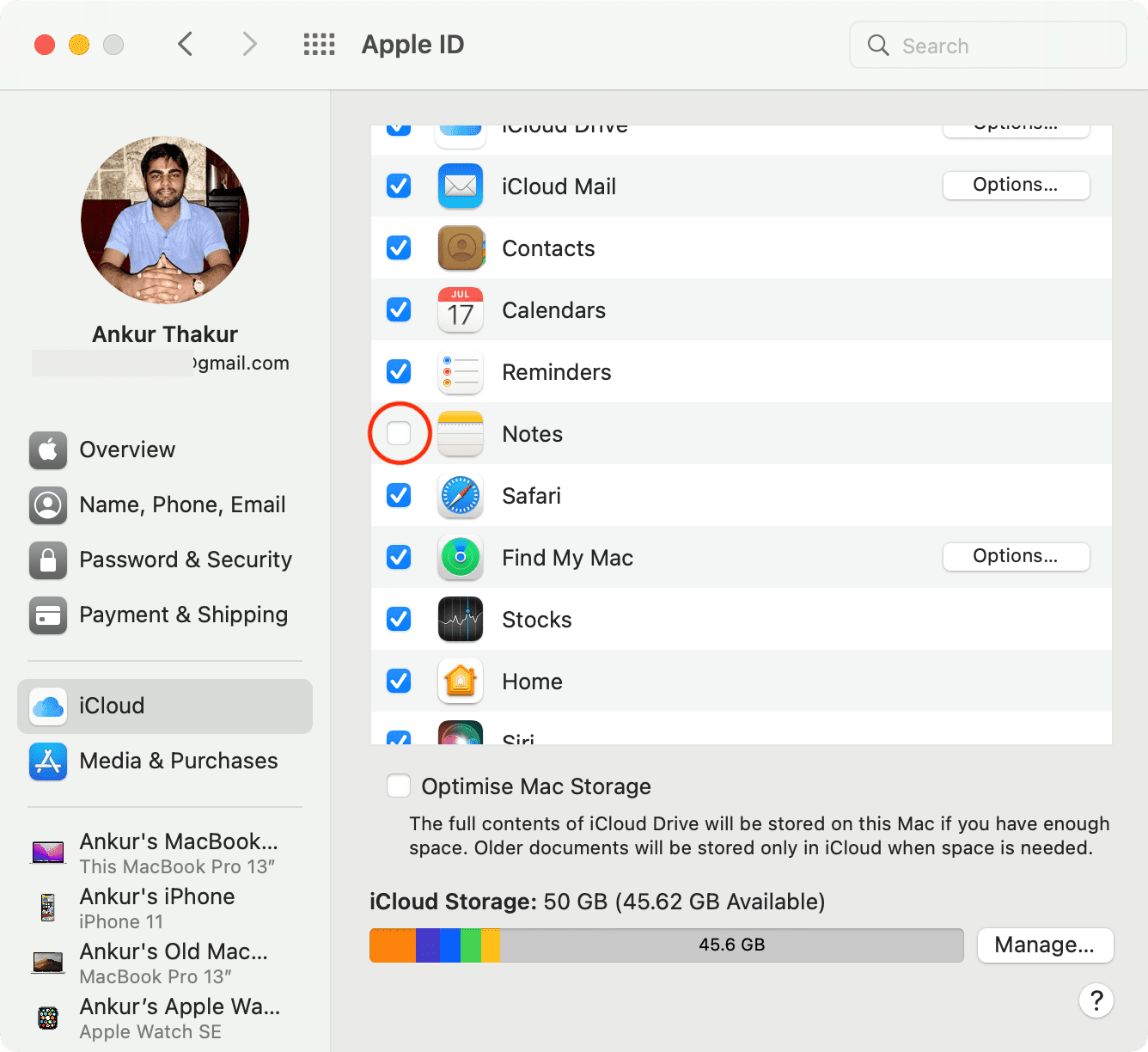
Task: Select Ankur's Apple Watch SE entry
Action: (165, 1018)
